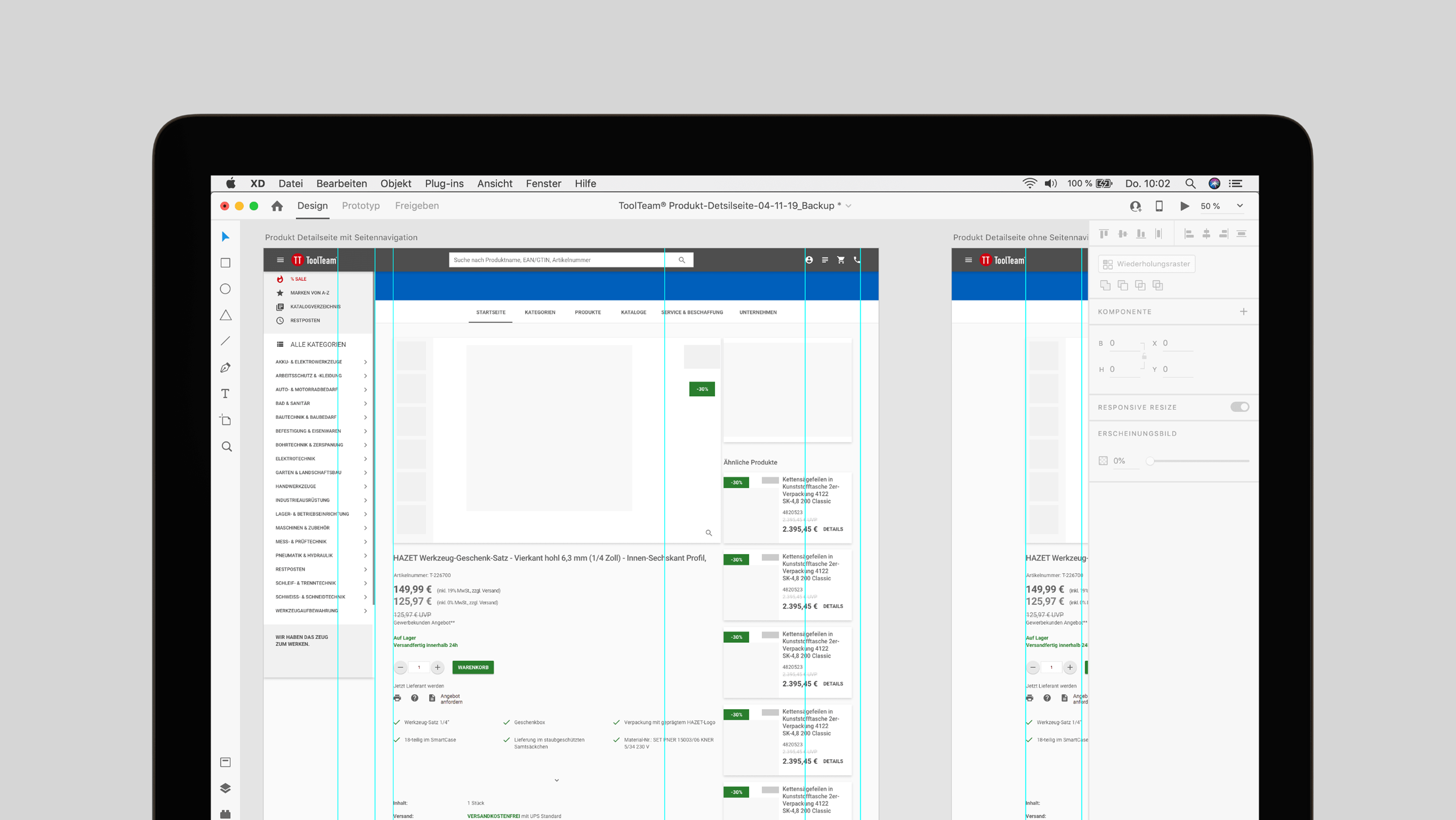
Task: Start desktop preview play button
Action: pos(1185,206)
